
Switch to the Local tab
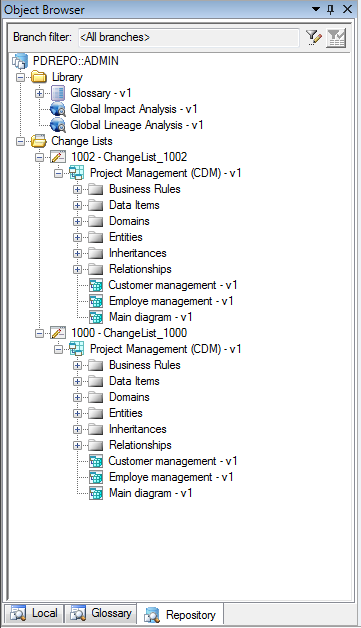click(x=34, y=613)
